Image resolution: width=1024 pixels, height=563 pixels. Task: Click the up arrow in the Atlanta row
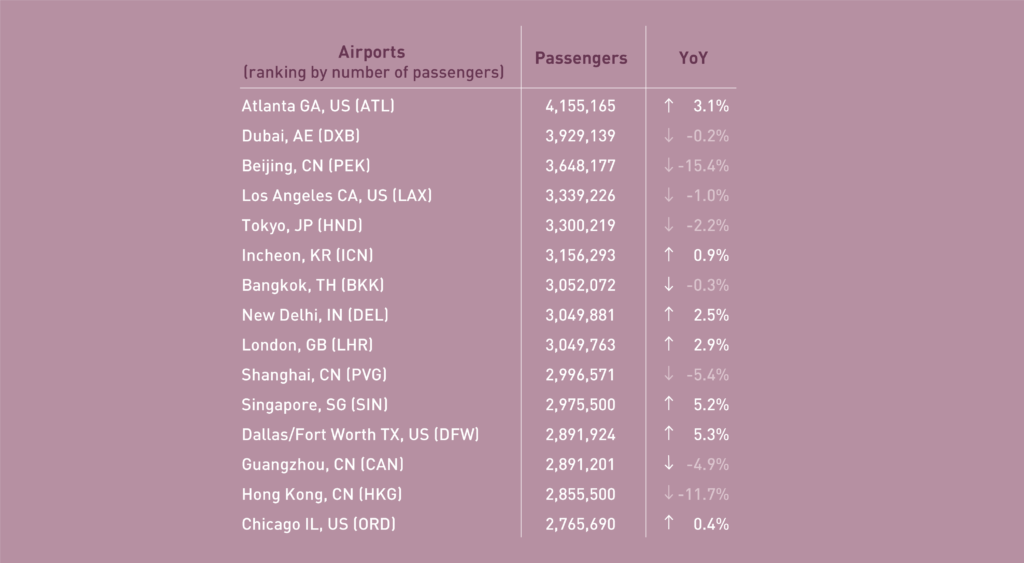pyautogui.click(x=668, y=105)
